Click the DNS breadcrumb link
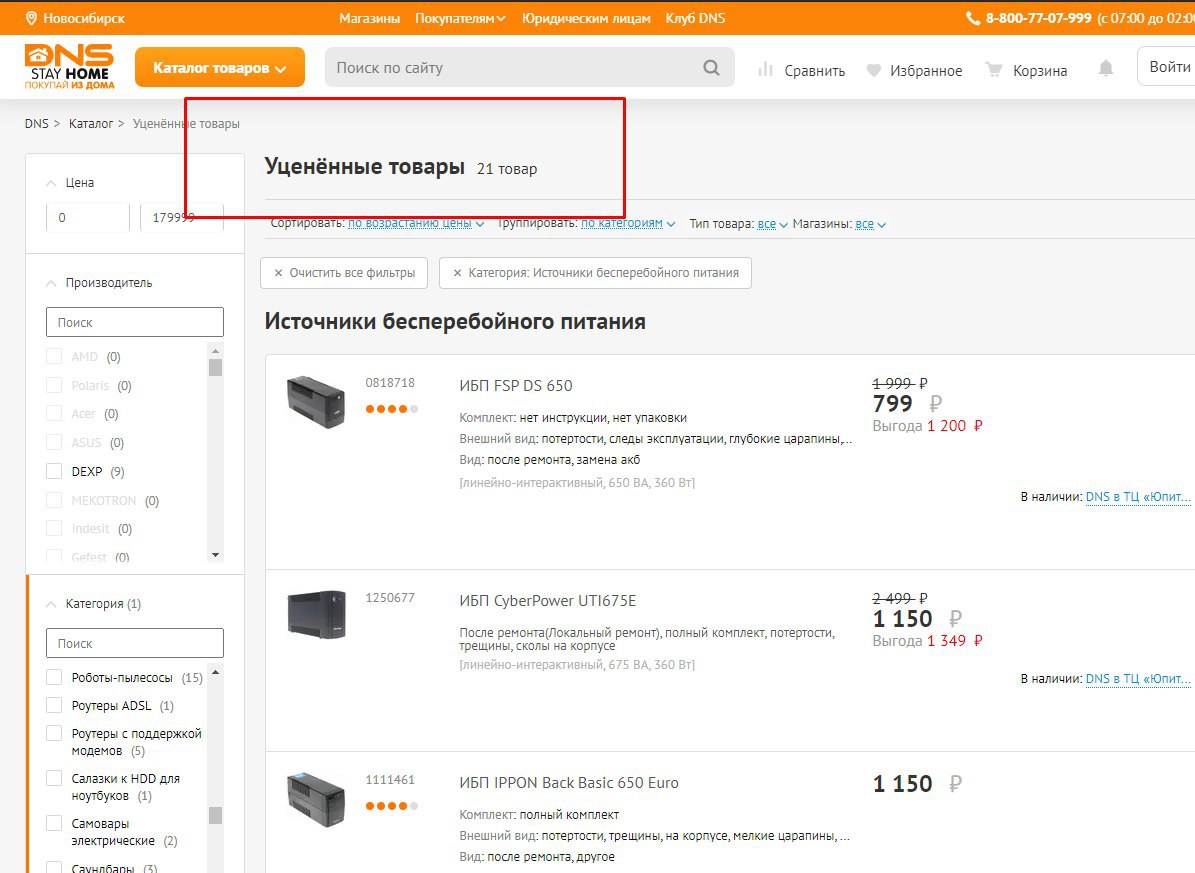1195x873 pixels. 37,124
